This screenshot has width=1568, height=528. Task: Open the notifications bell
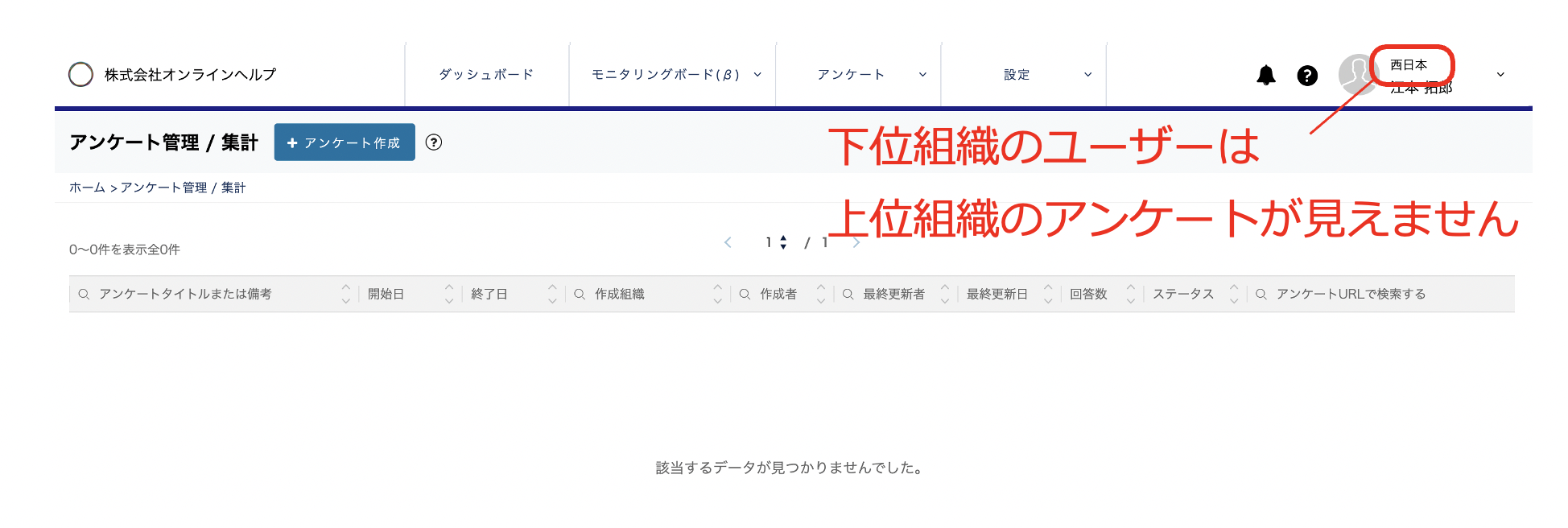pyautogui.click(x=1266, y=75)
